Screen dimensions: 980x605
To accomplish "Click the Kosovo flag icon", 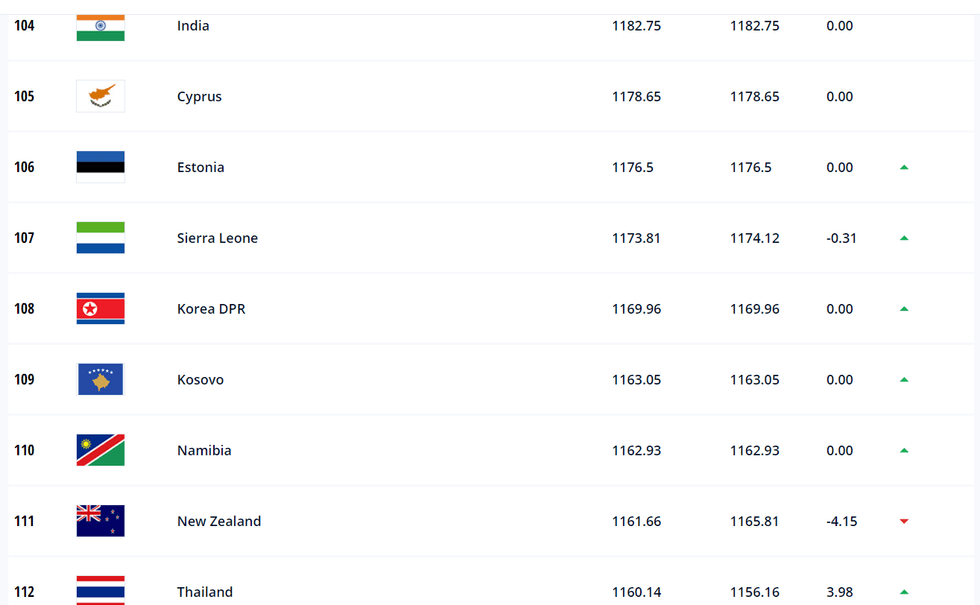I will (x=100, y=380).
